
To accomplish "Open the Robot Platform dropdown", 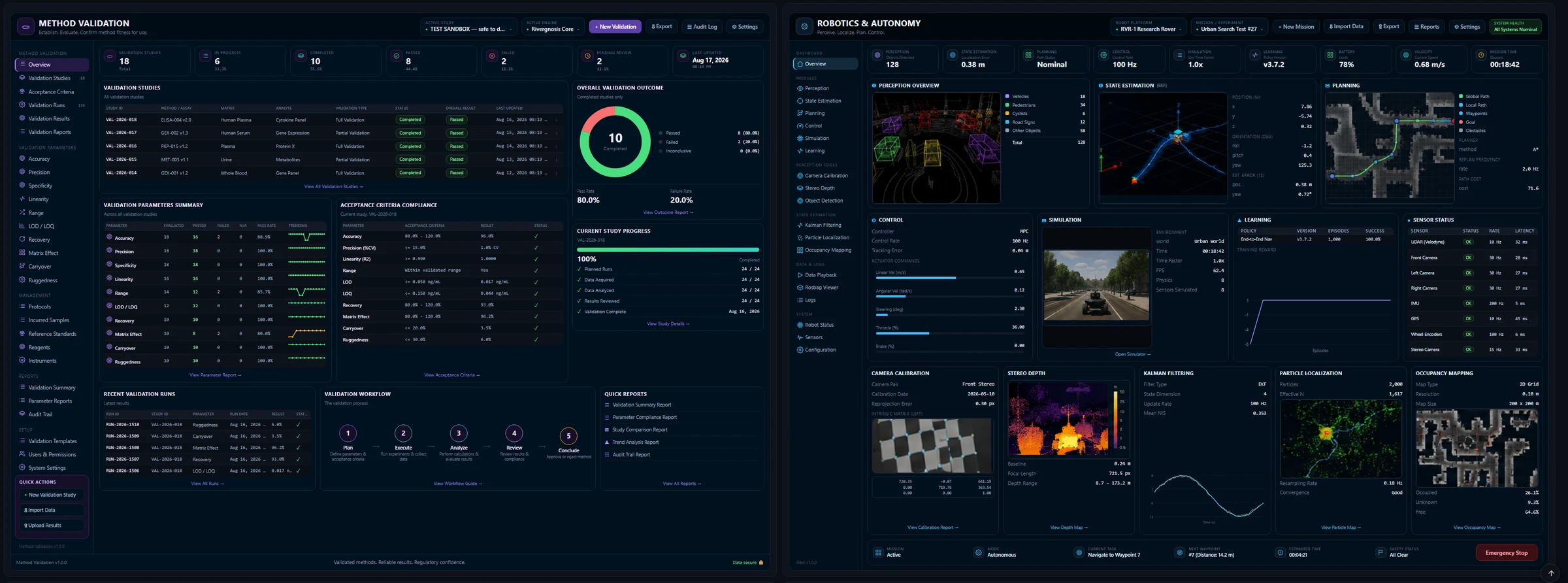I will click(x=1149, y=27).
